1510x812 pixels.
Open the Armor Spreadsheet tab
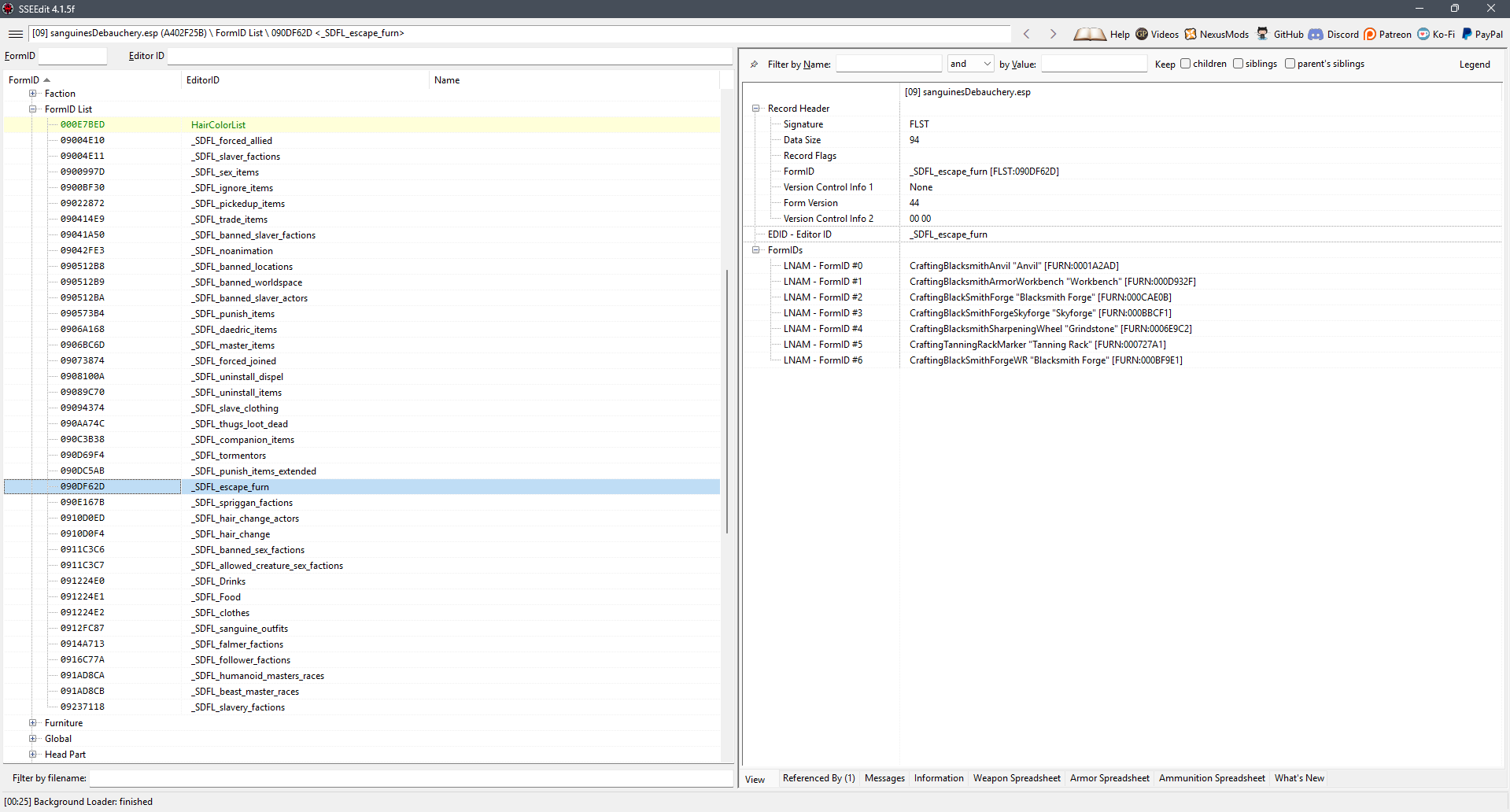tap(1109, 778)
